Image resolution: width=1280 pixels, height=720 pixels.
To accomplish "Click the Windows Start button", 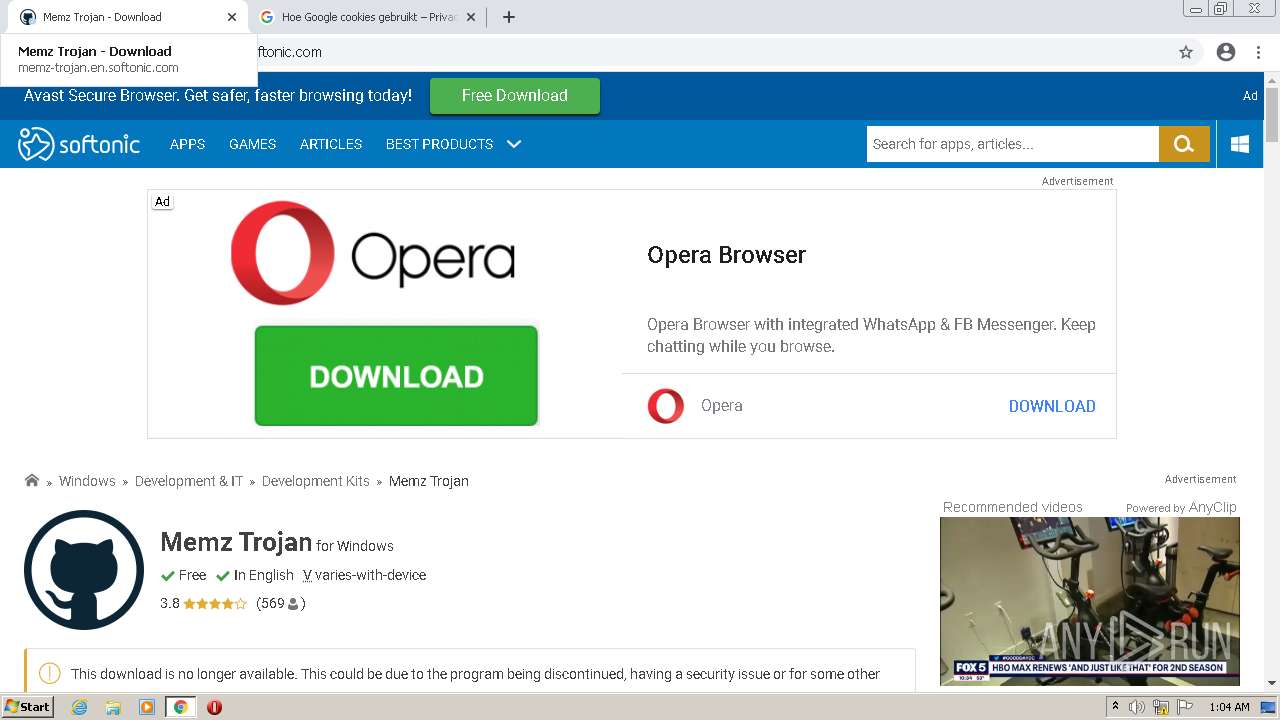I will coord(28,707).
